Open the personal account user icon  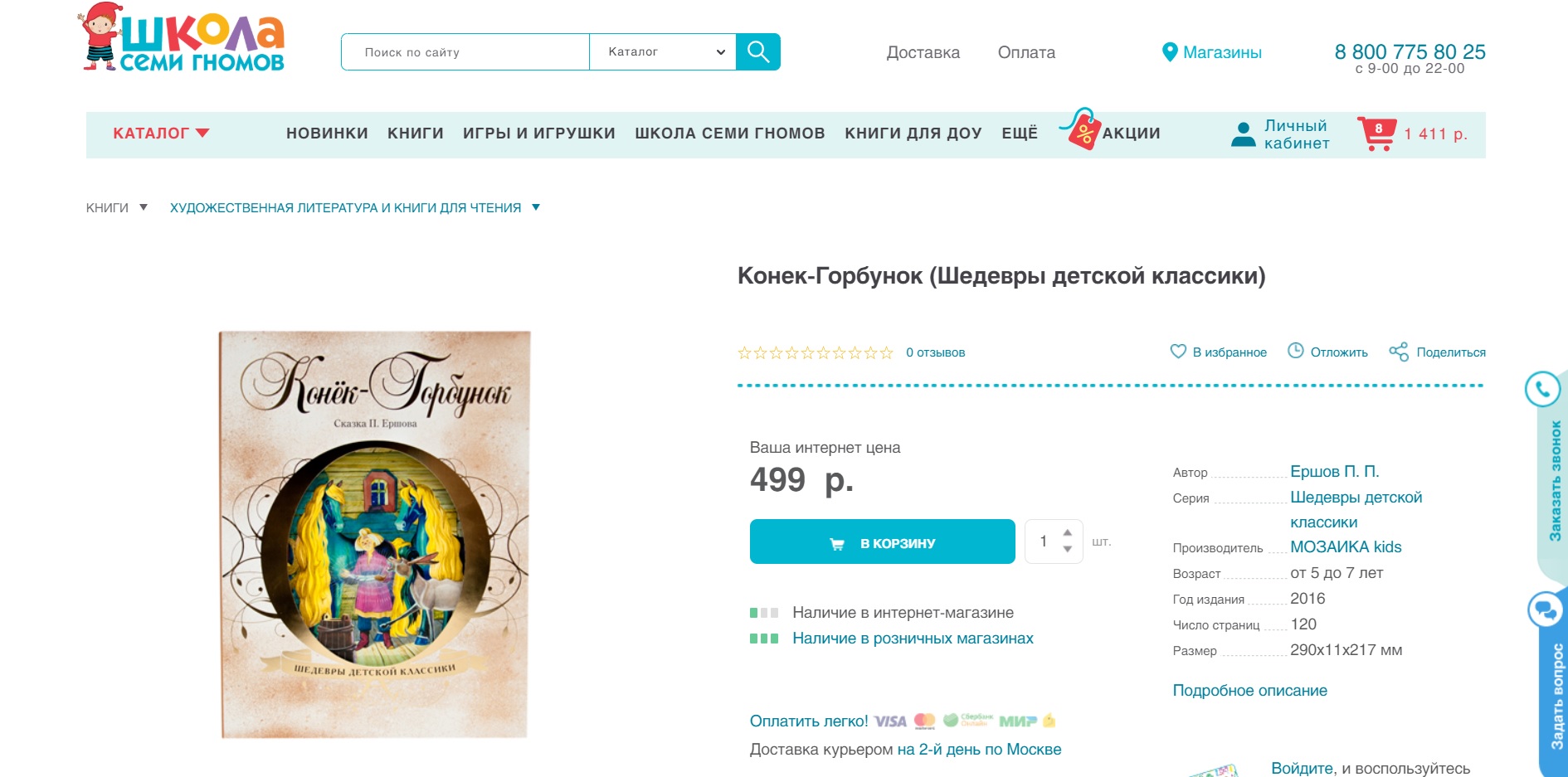(1244, 134)
